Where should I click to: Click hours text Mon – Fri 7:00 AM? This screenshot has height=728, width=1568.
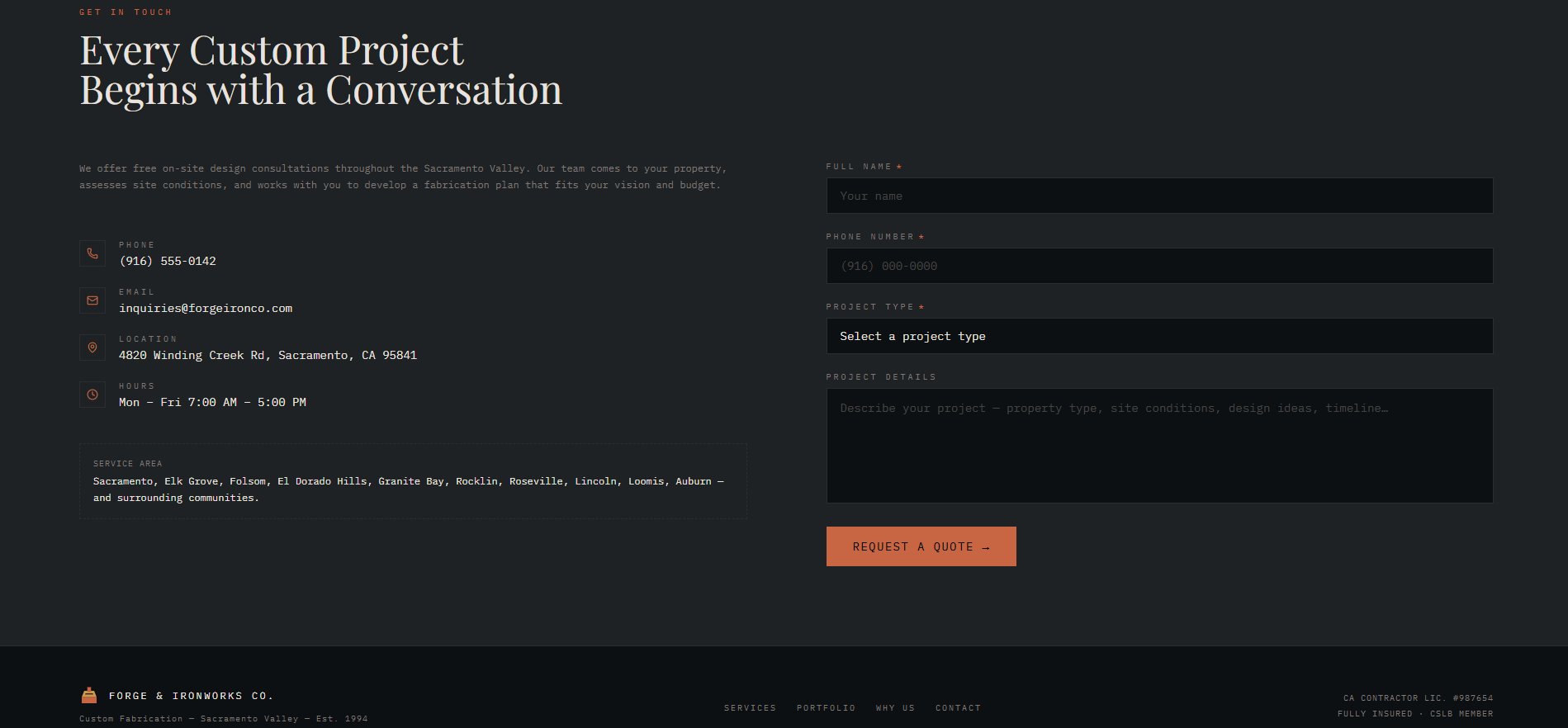(212, 402)
